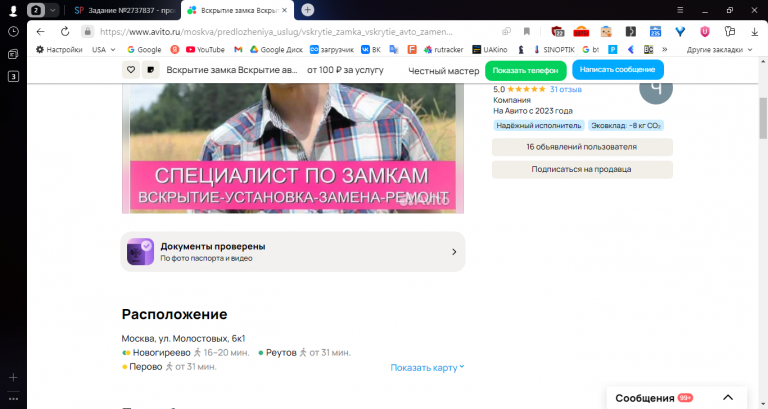Screen dimensions: 768x409
Task: Click the Показать телефон button
Action: [x=526, y=71]
